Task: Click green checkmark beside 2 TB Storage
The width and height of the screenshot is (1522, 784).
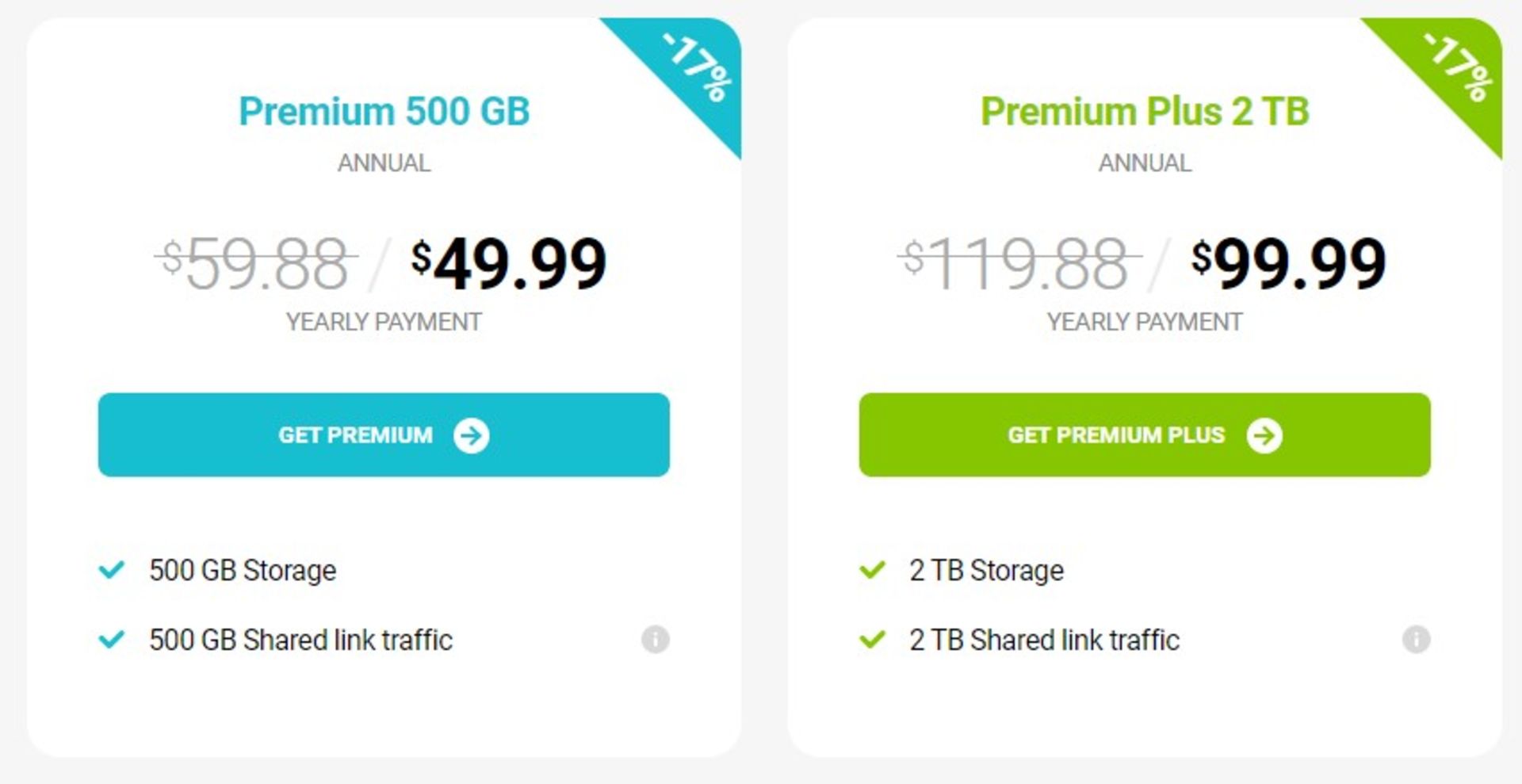Action: click(x=873, y=569)
